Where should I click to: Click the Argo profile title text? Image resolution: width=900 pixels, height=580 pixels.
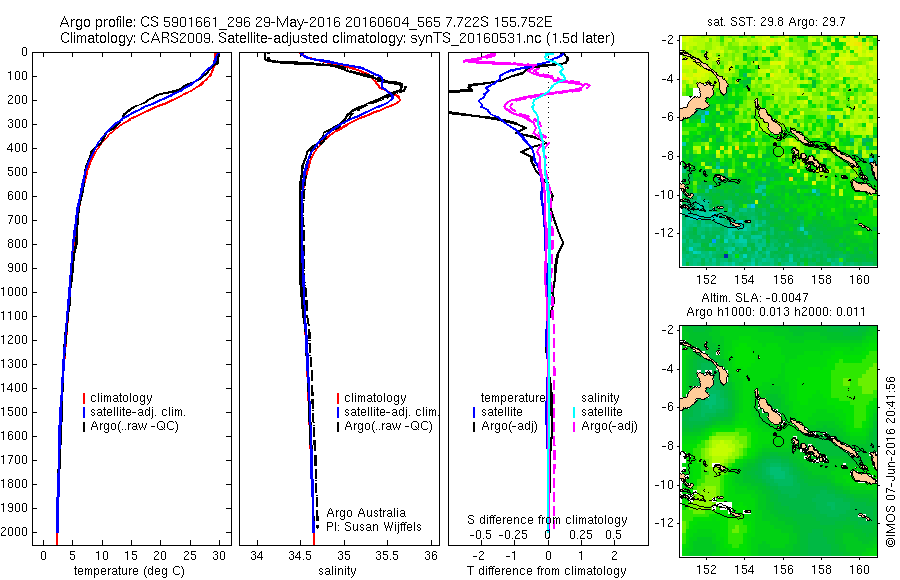point(306,22)
